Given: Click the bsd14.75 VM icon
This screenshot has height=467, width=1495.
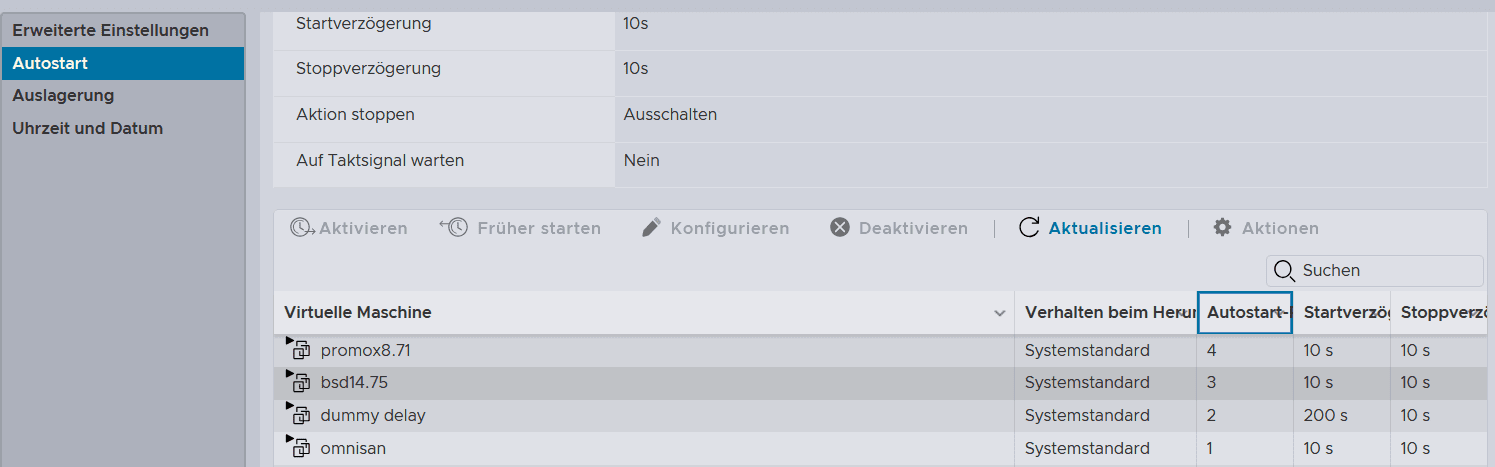Looking at the screenshot, I should pyautogui.click(x=300, y=383).
